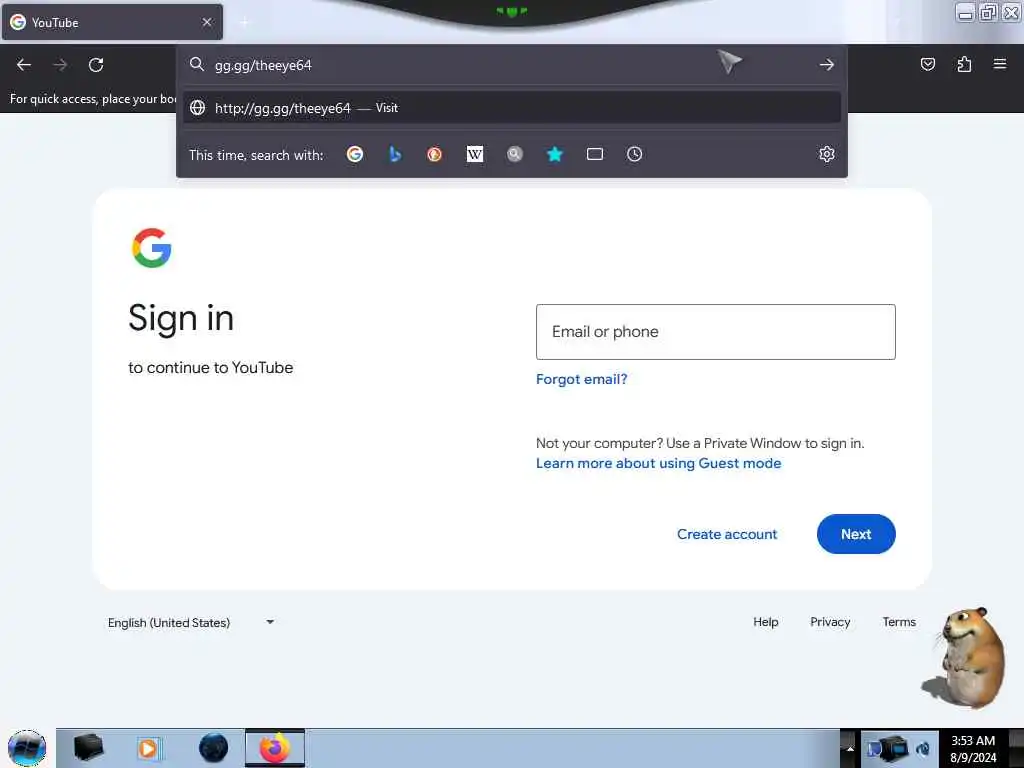The image size is (1024, 768).
Task: Click the browser back arrow
Action: pyautogui.click(x=24, y=65)
